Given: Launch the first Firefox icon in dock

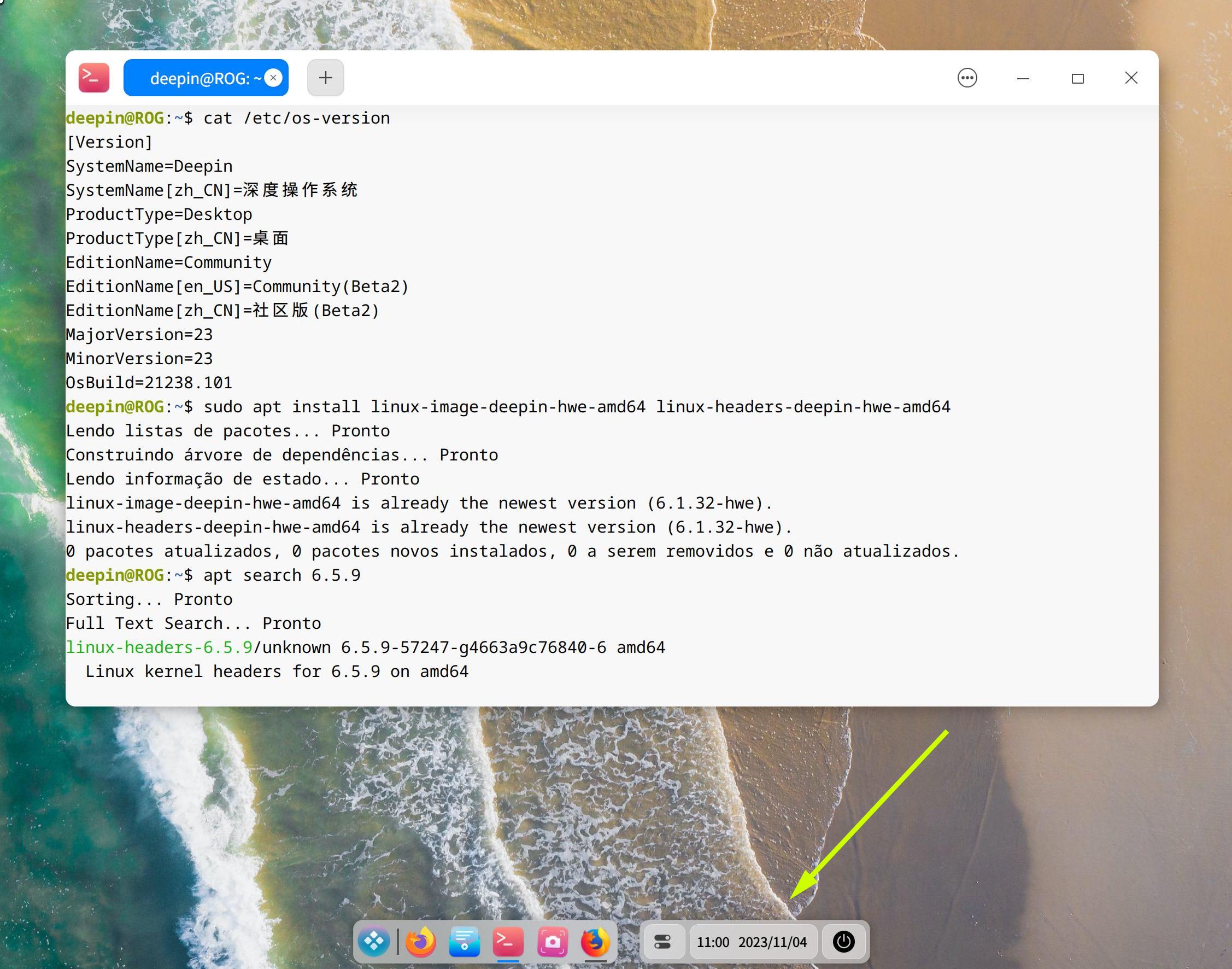Looking at the screenshot, I should tap(421, 942).
